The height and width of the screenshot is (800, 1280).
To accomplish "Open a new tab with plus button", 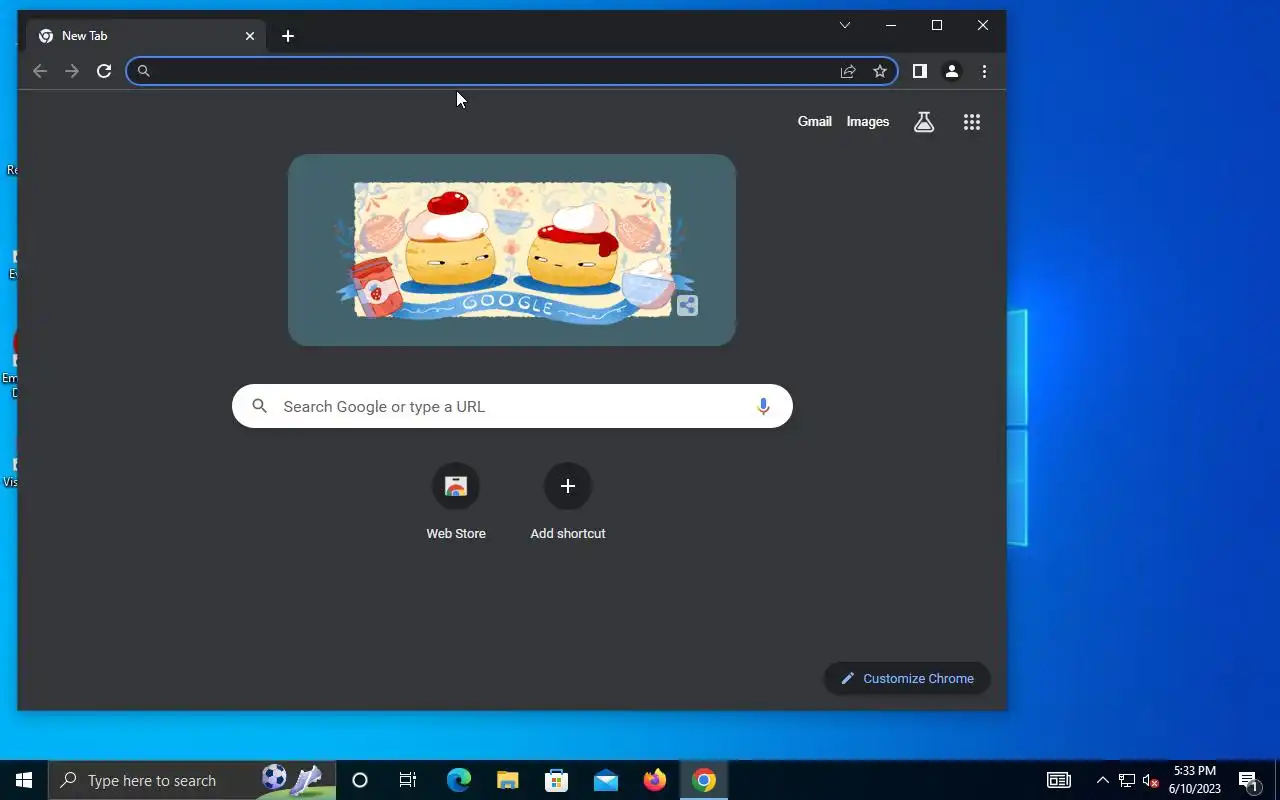I will tap(288, 36).
